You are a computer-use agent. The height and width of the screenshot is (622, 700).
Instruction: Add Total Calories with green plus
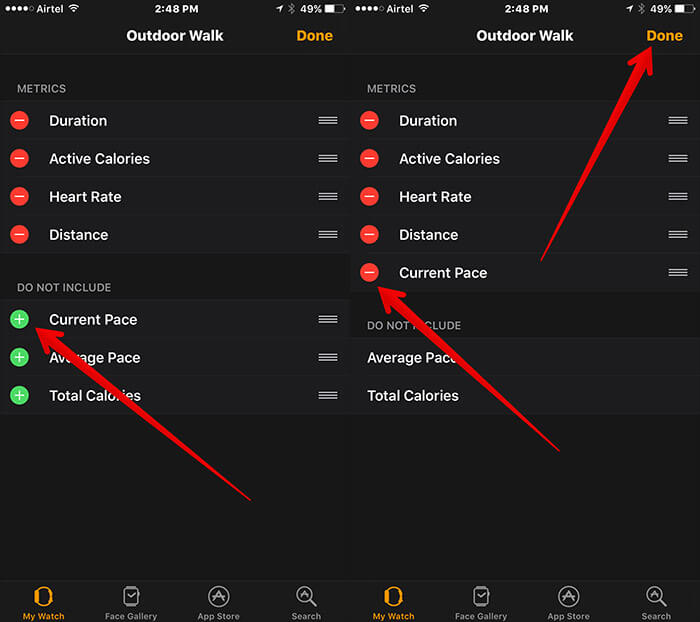tap(20, 395)
